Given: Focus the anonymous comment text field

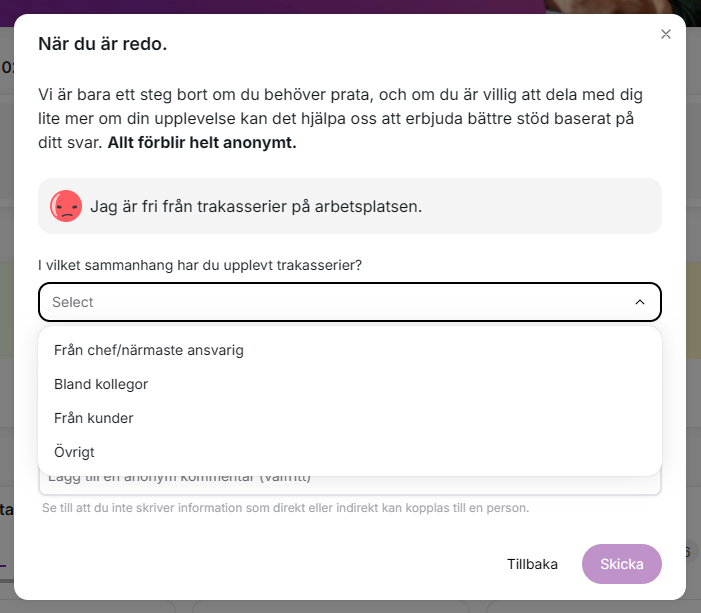Looking at the screenshot, I should [350, 485].
